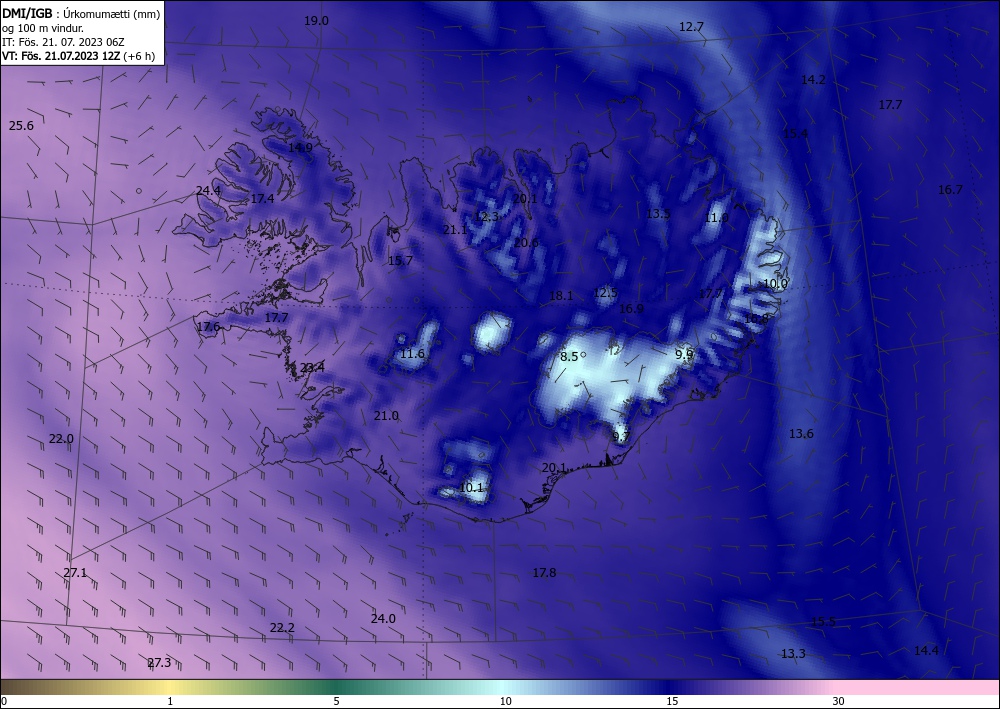Click the map value 22.2

point(282,628)
